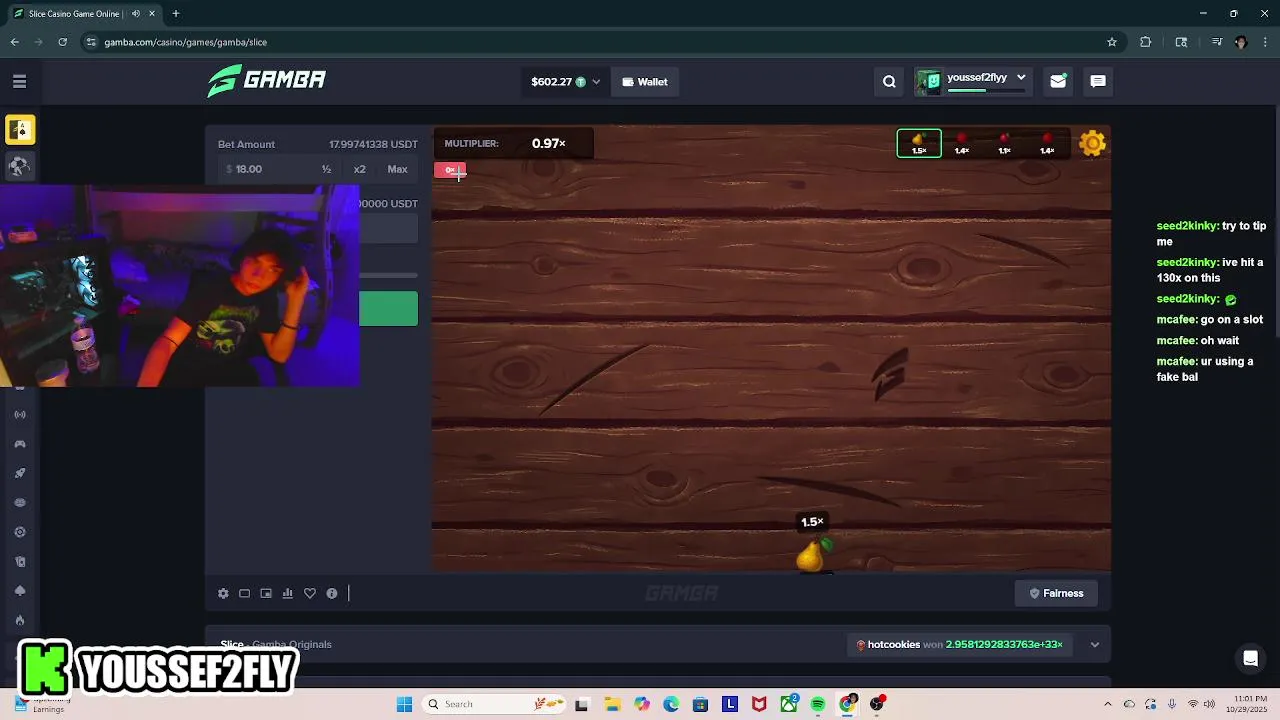Click the Gamba Originals breadcrumb link
1280x720 pixels.
click(292, 645)
